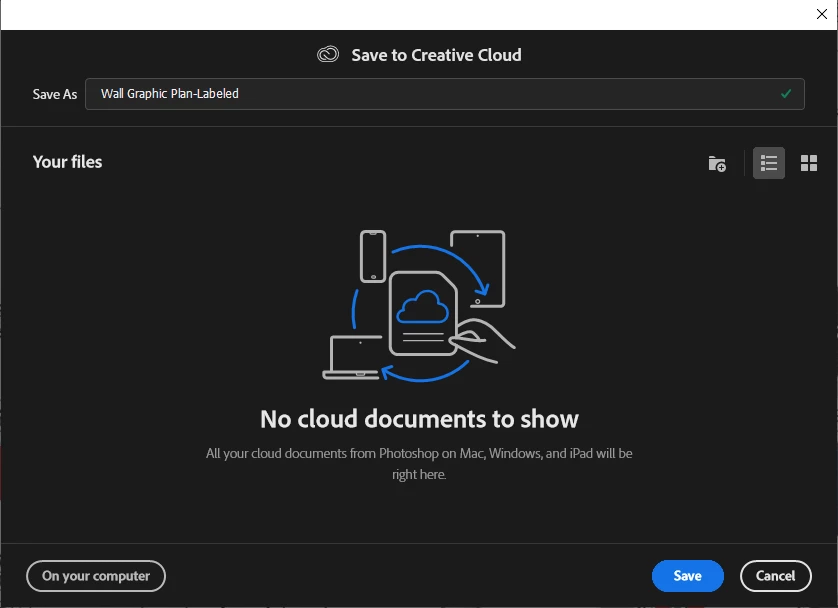The height and width of the screenshot is (608, 838).
Task: Switch to list view
Action: (x=769, y=163)
